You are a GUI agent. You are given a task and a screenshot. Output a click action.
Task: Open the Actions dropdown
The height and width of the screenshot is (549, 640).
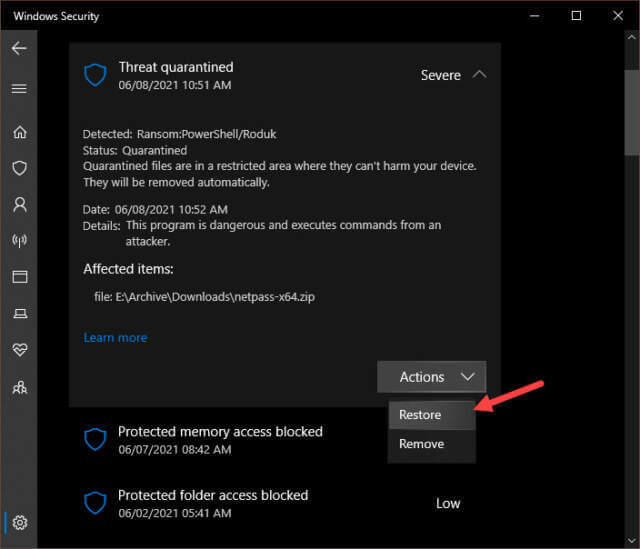coord(432,377)
